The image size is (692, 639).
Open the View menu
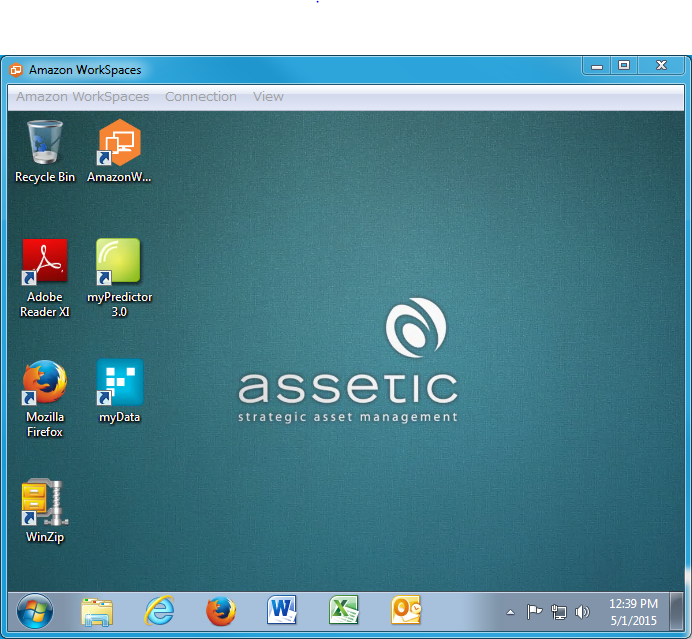coord(268,97)
